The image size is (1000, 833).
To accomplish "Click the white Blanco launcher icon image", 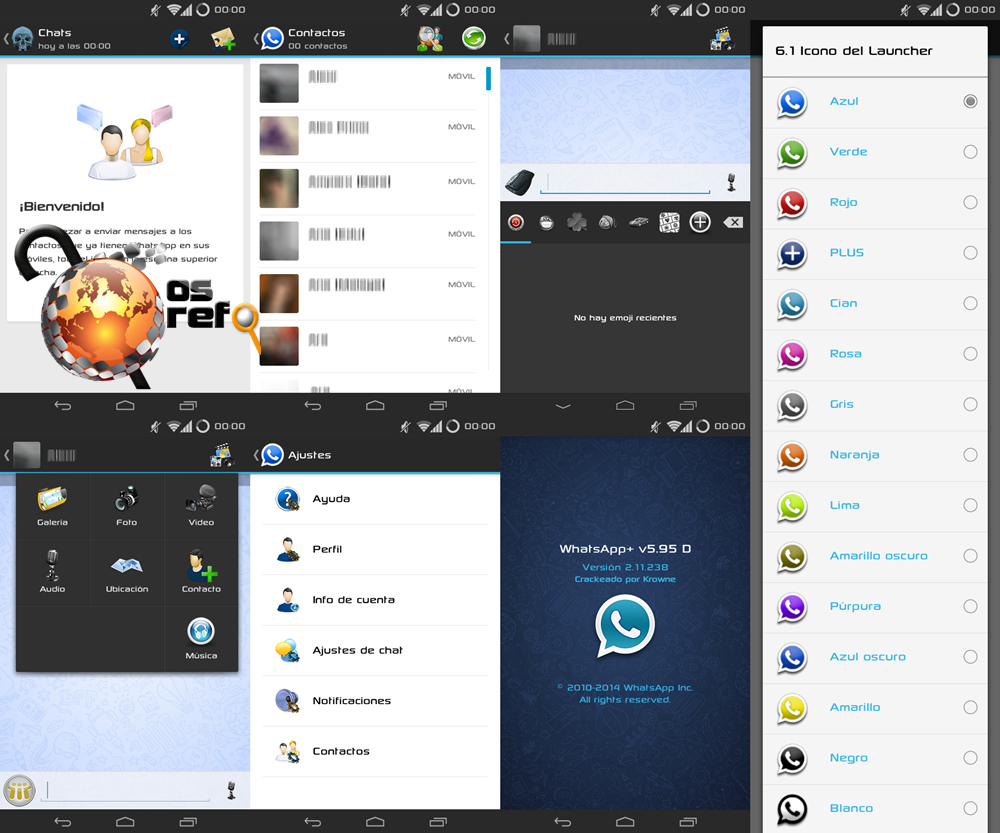I will click(792, 809).
